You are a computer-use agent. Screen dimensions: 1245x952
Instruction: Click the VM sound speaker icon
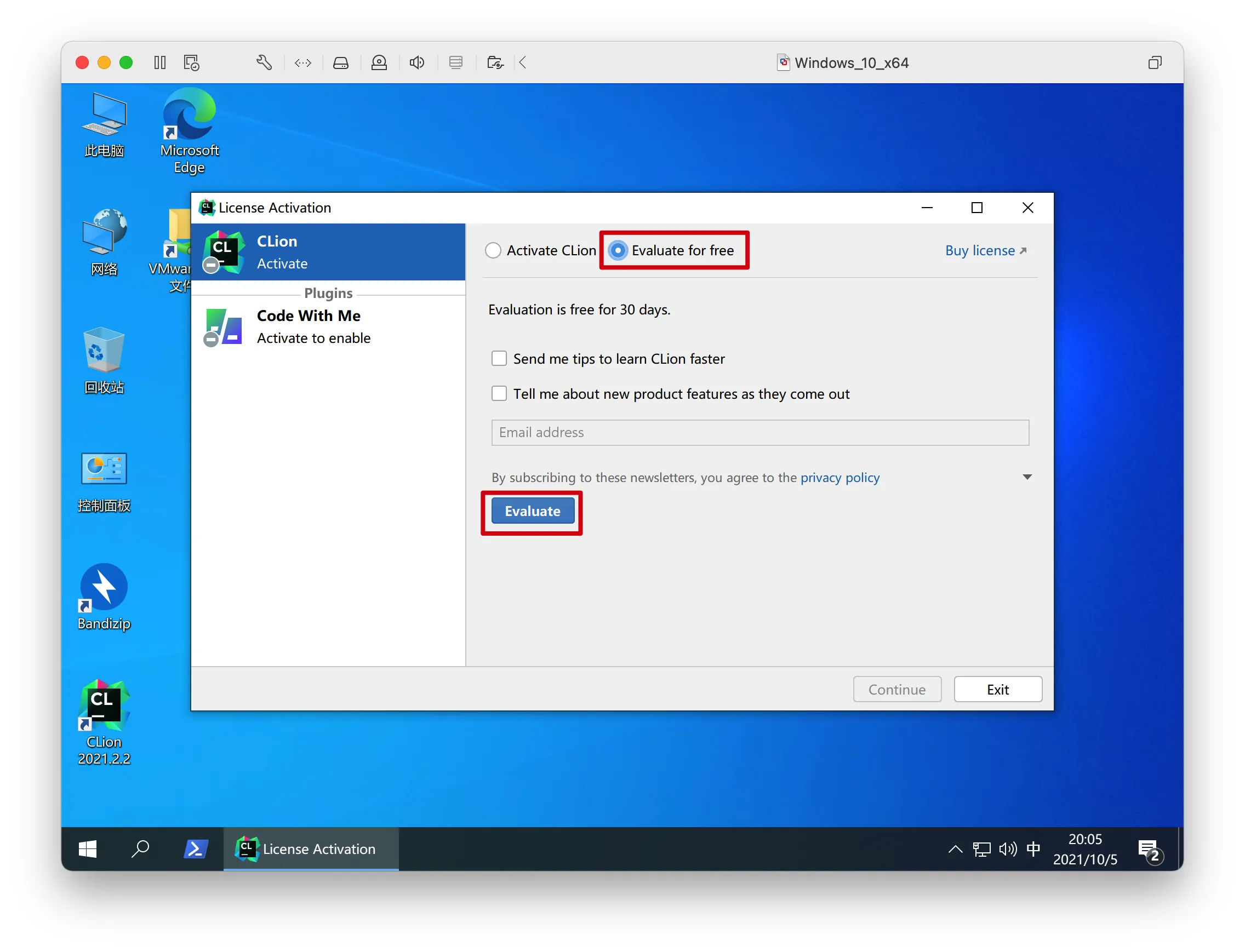pyautogui.click(x=416, y=62)
